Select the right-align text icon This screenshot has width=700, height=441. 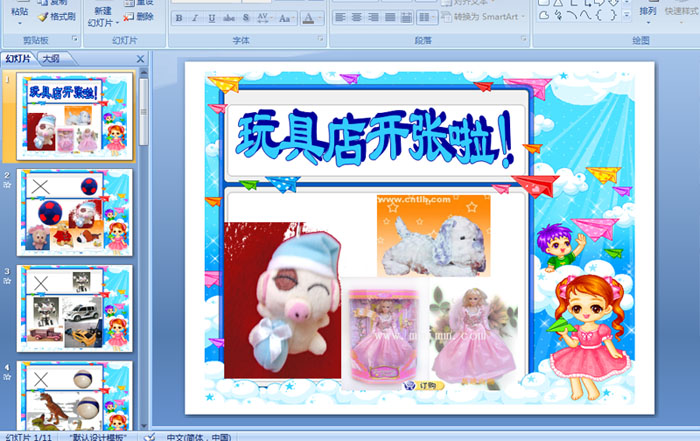(374, 18)
